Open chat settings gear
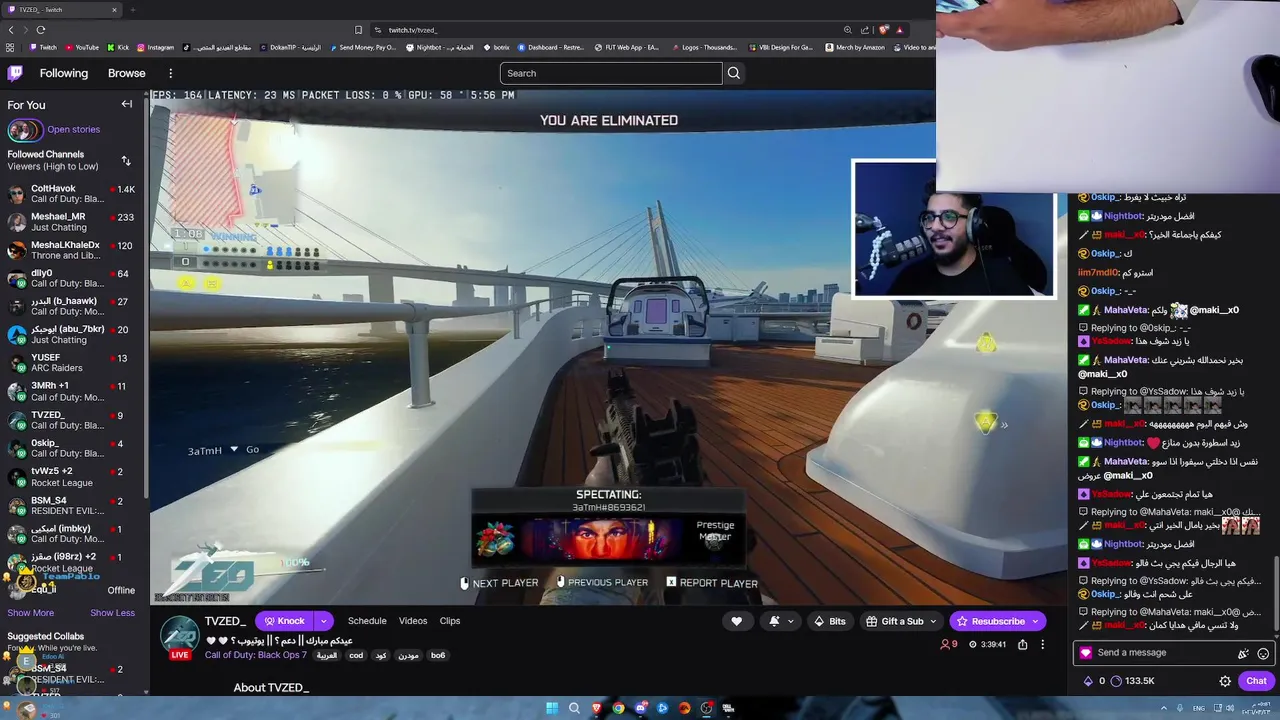1280x720 pixels. [1225, 681]
